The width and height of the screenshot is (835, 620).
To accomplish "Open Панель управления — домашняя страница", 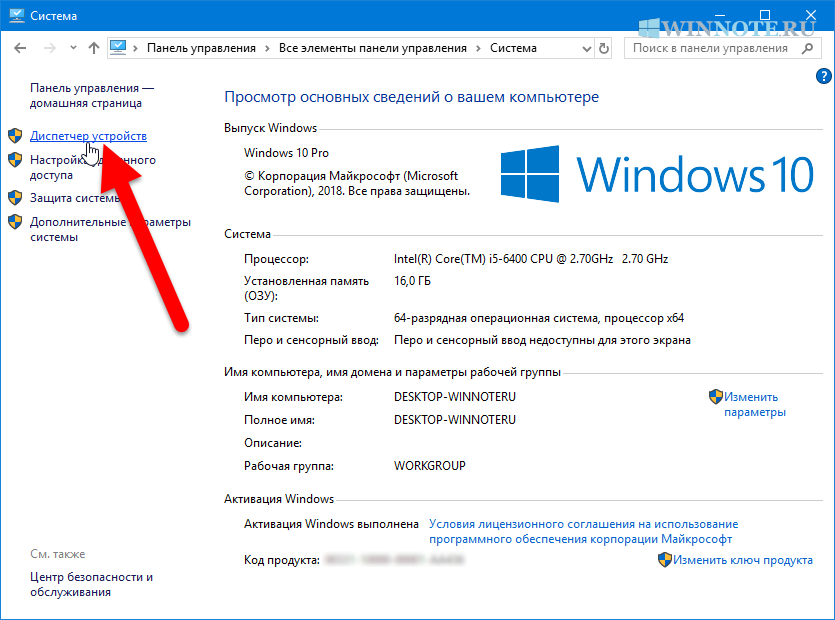I will point(92,95).
